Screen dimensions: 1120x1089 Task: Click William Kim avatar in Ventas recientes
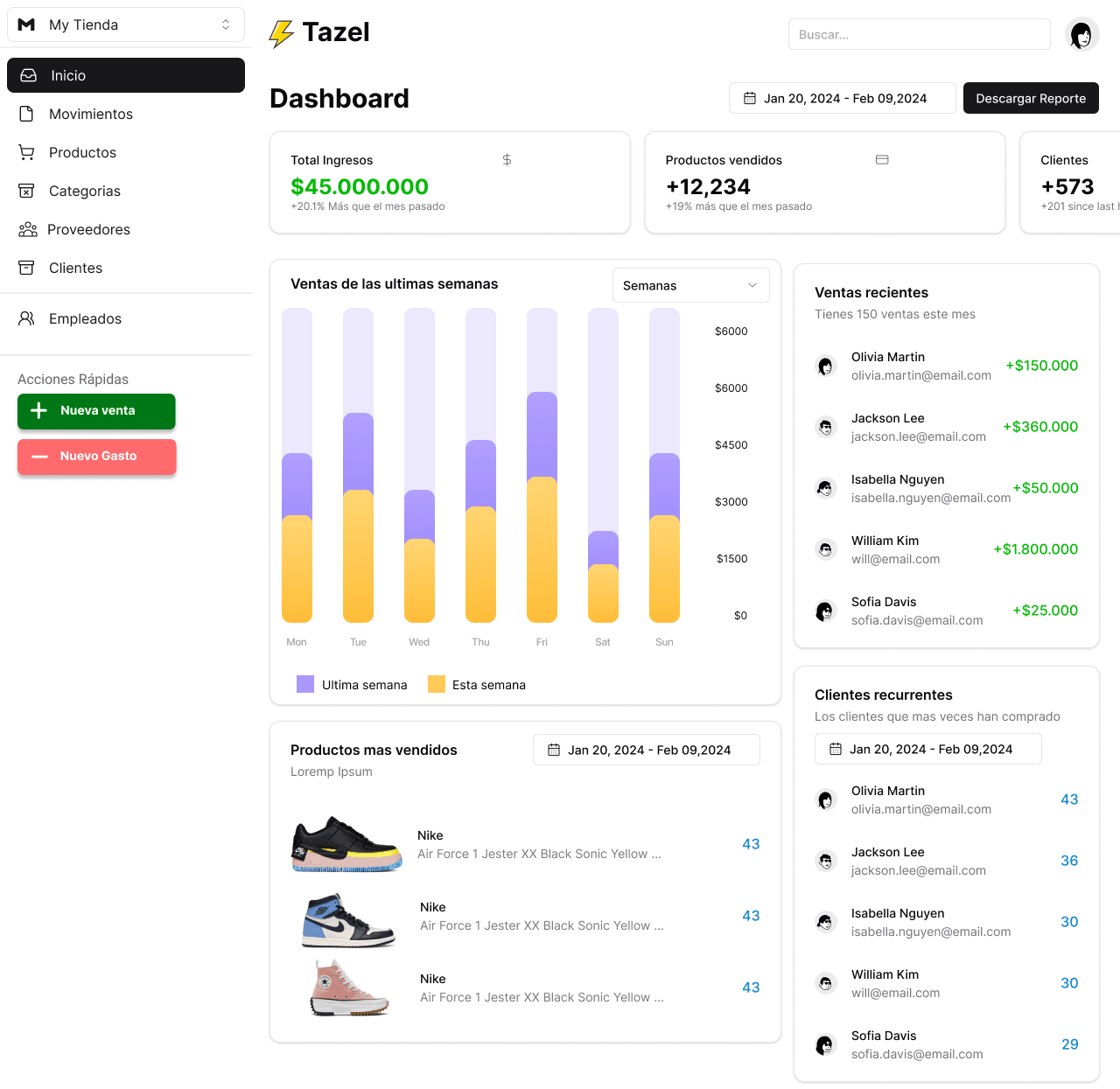tap(826, 549)
